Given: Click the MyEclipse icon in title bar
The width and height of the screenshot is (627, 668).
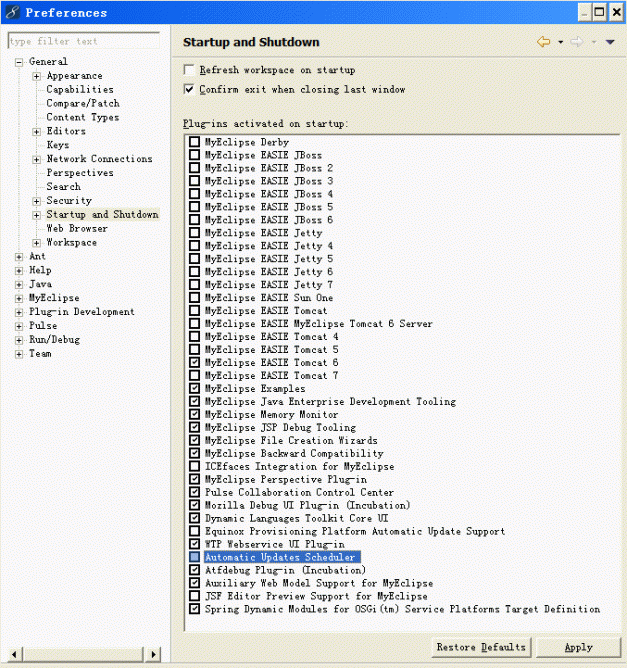Looking at the screenshot, I should [x=12, y=12].
